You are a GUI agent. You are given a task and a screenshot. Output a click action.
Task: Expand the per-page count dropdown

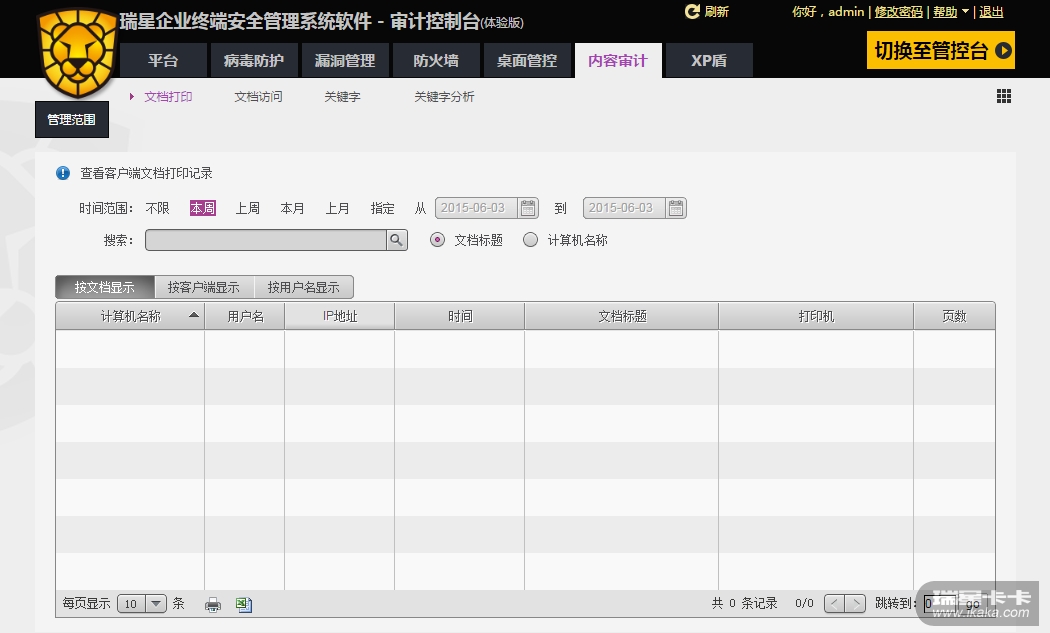[156, 604]
